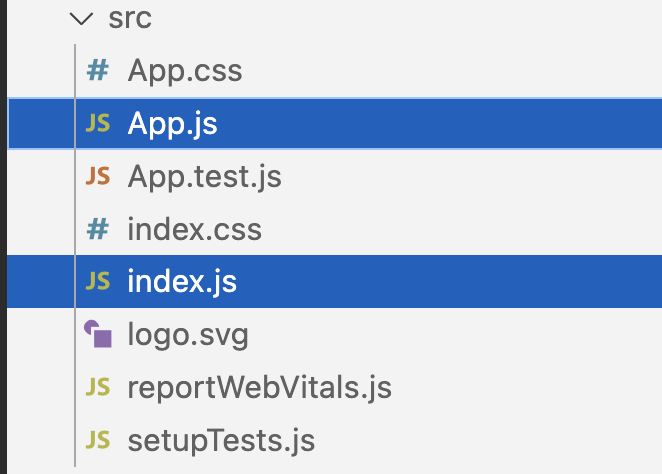Viewport: 662px width, 474px height.
Task: Click the yellow JS icon beside App.js
Action: tap(97, 124)
